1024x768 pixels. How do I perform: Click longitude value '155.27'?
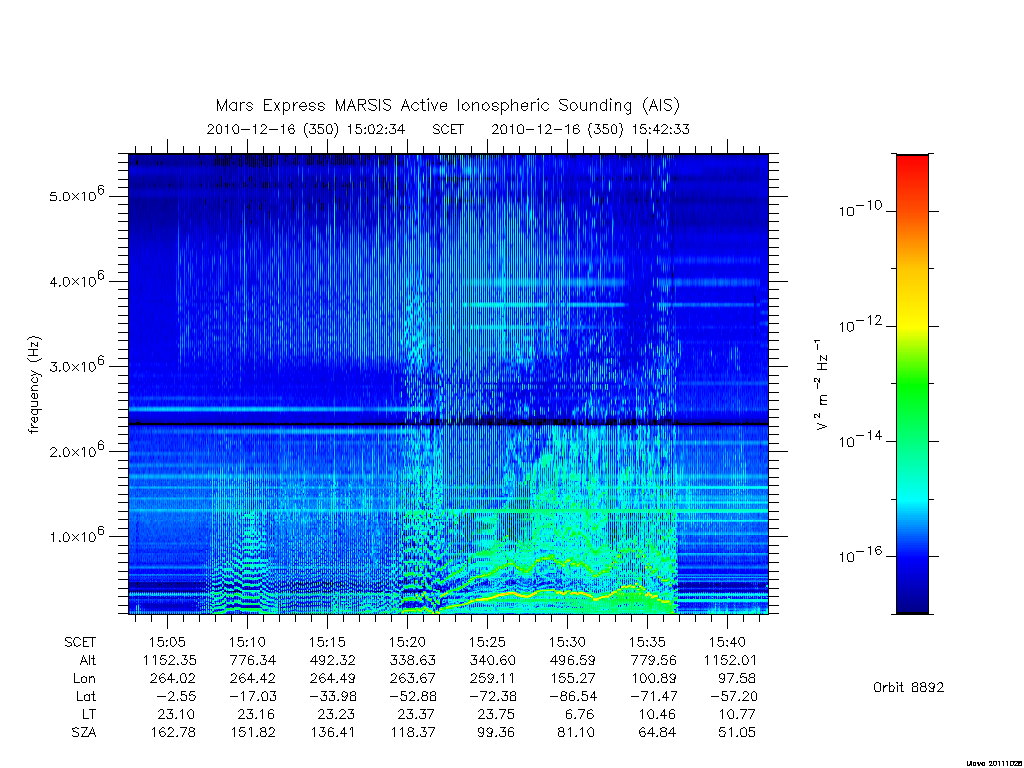(x=572, y=679)
